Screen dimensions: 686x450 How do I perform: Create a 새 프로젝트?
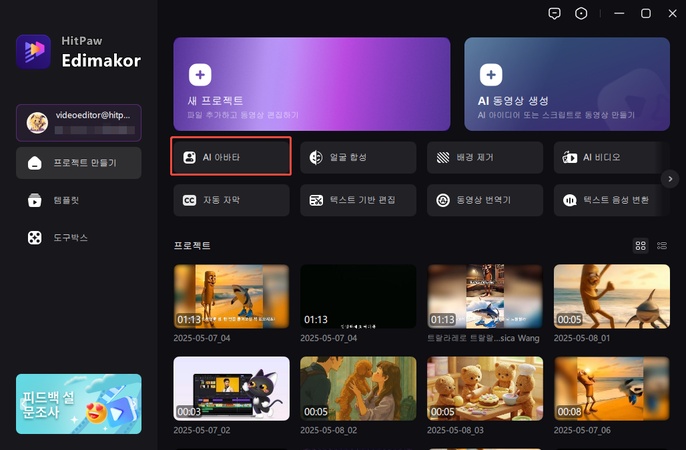coord(312,84)
